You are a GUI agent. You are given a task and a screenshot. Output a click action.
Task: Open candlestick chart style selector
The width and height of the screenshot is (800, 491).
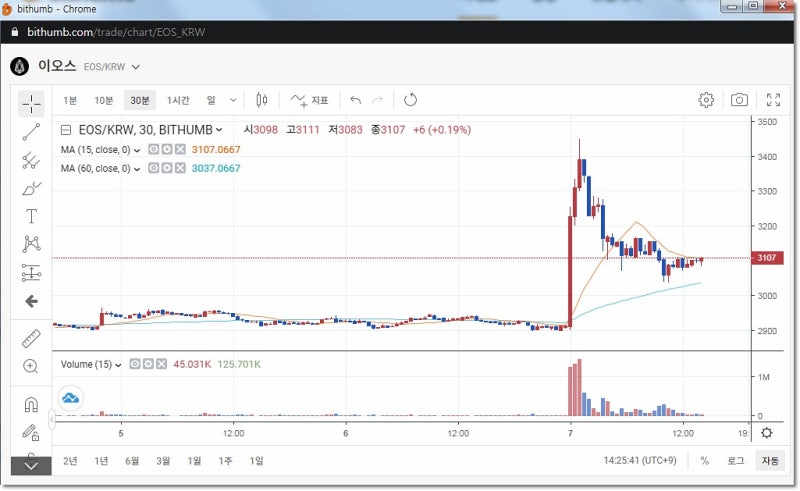coord(261,100)
